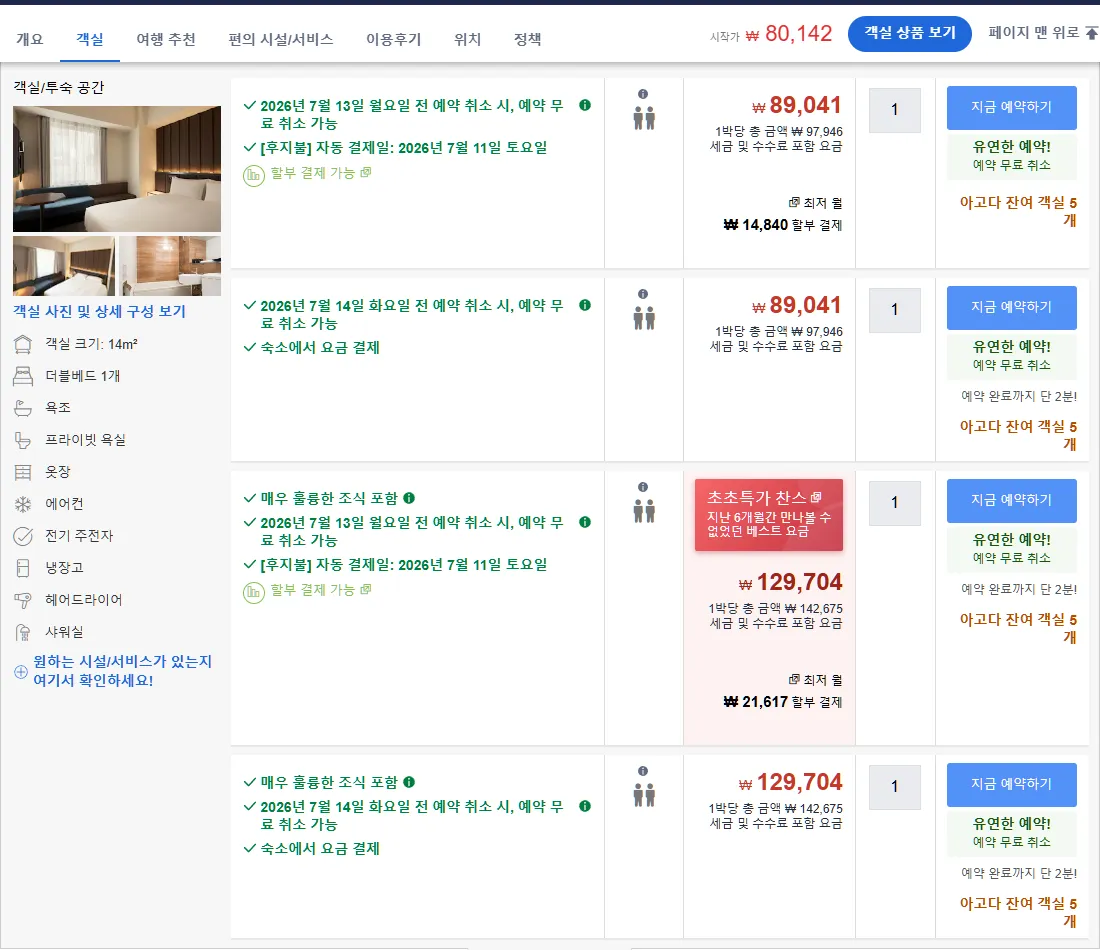Click the two-guest occupancy icon in second row
Screen dimensions: 1100x950
click(x=644, y=319)
